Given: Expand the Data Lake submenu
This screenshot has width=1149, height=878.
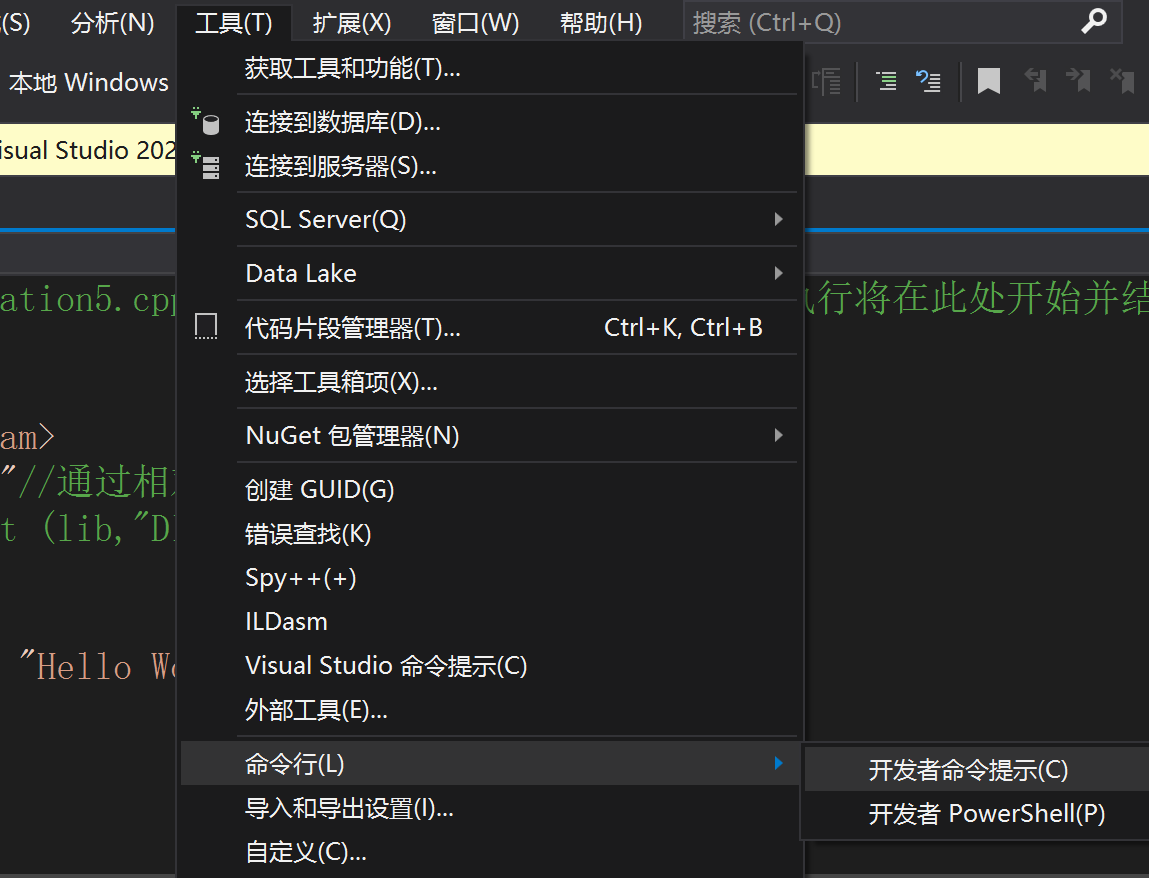Looking at the screenshot, I should tap(778, 273).
